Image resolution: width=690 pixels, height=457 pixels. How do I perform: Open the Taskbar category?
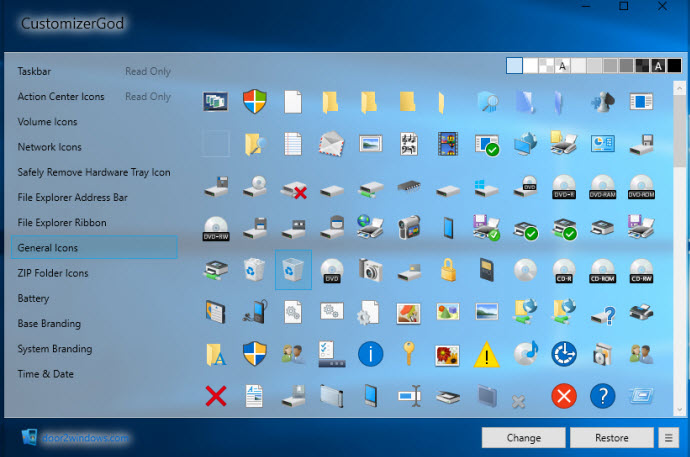pyautogui.click(x=34, y=71)
